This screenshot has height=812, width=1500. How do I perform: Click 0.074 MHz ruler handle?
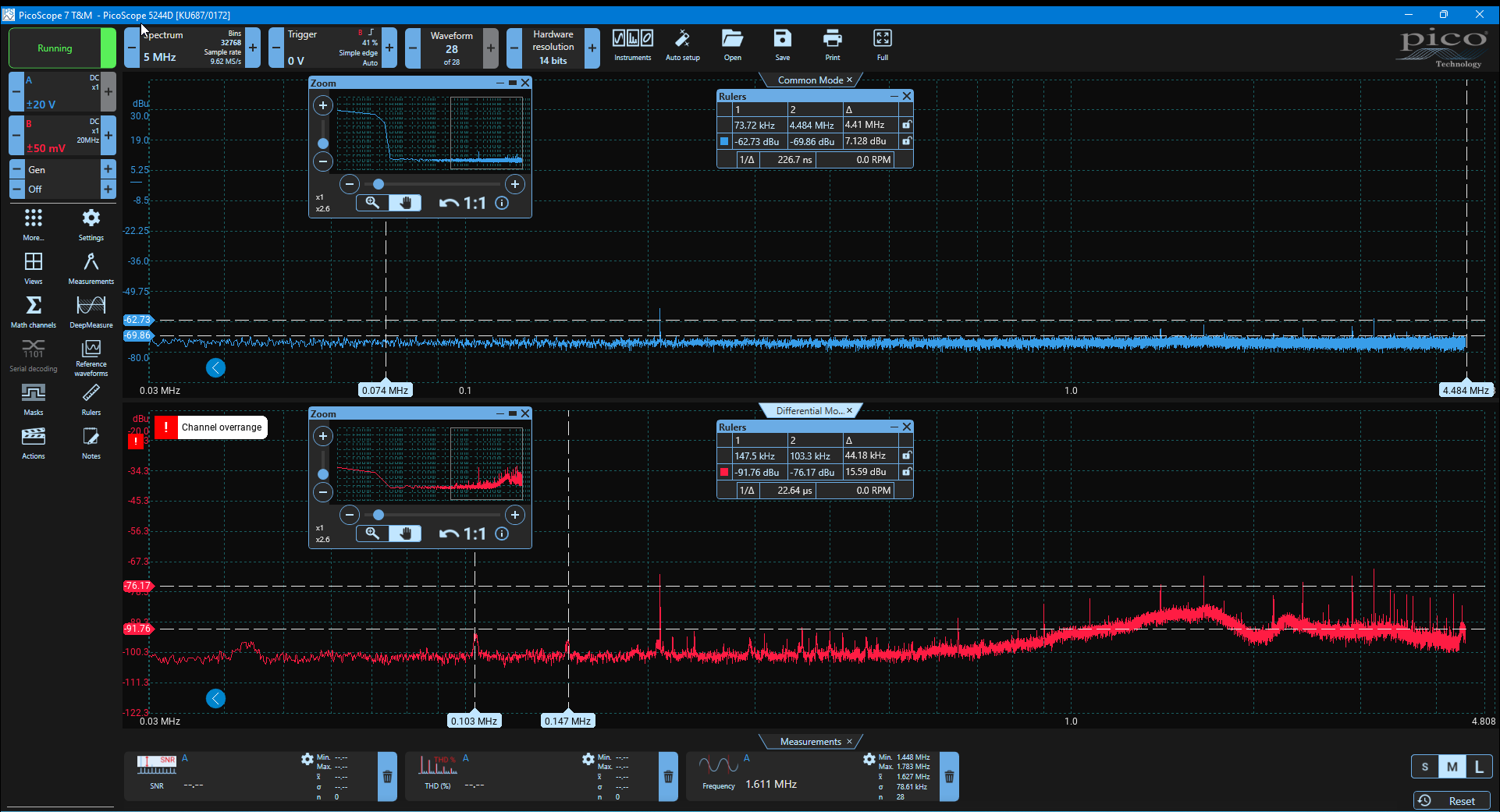[385, 390]
